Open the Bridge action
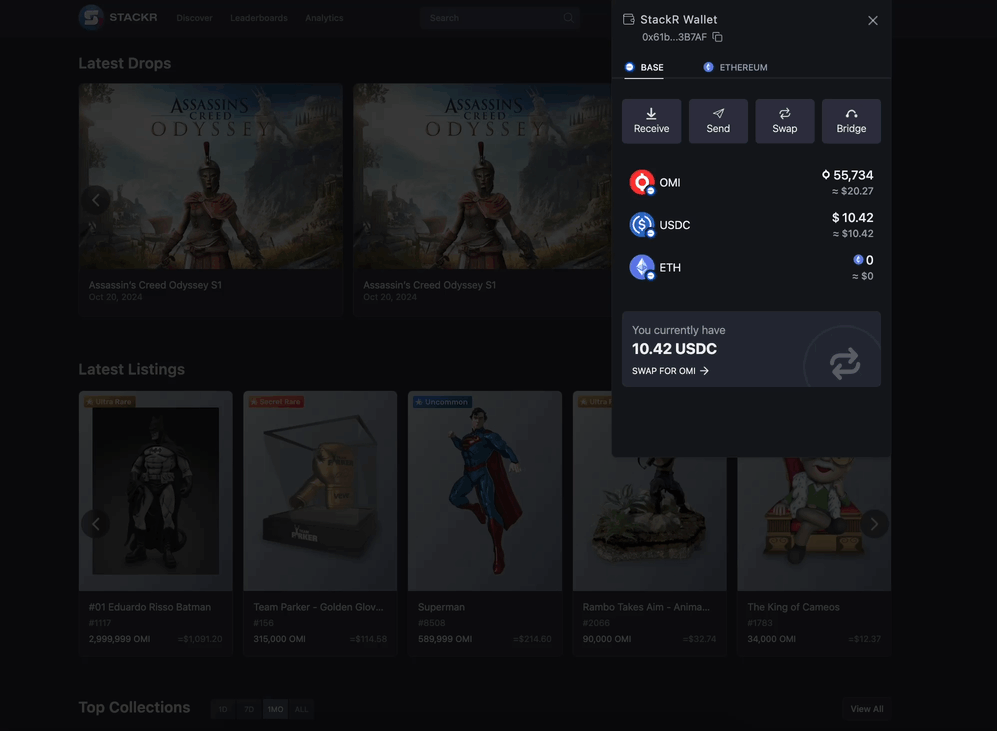This screenshot has width=997, height=731. click(851, 121)
